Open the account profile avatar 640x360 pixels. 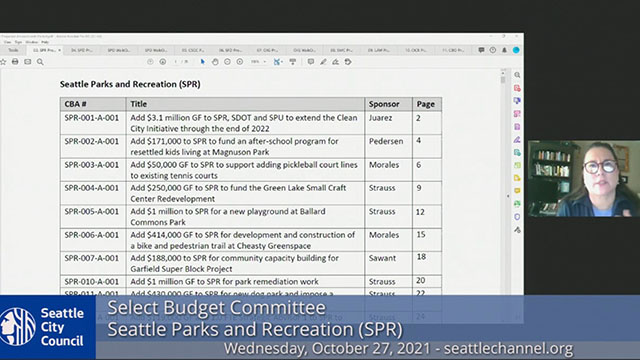click(x=516, y=50)
